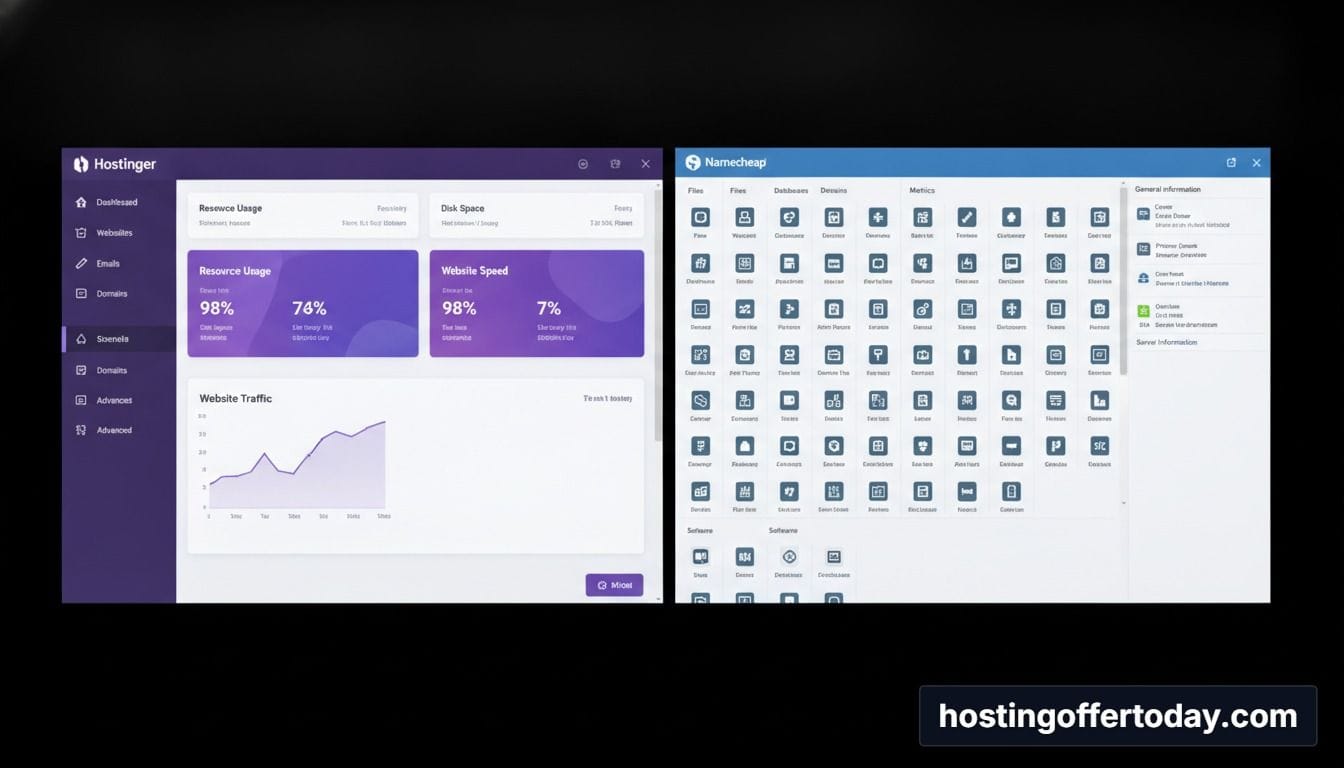Click the Disk Space card in Hostinger

(x=537, y=215)
